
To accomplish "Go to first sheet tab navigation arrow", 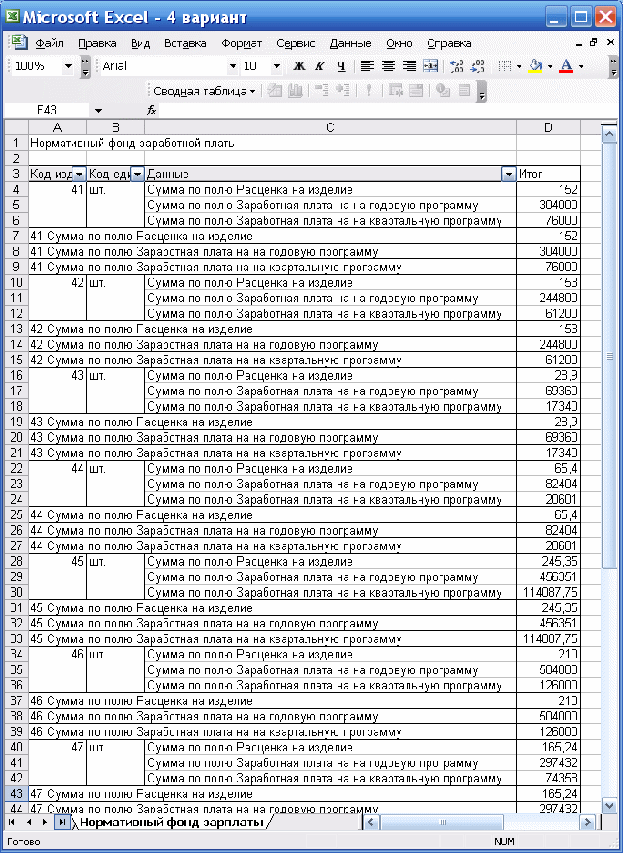I will coord(12,822).
